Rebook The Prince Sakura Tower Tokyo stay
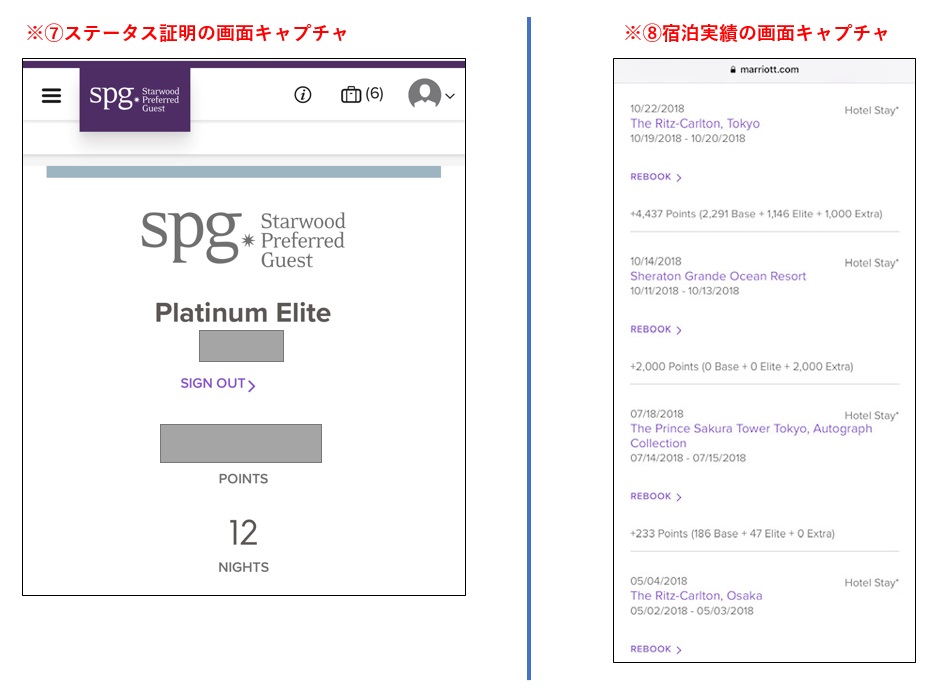Screen dimensions: 939x694 point(656,496)
